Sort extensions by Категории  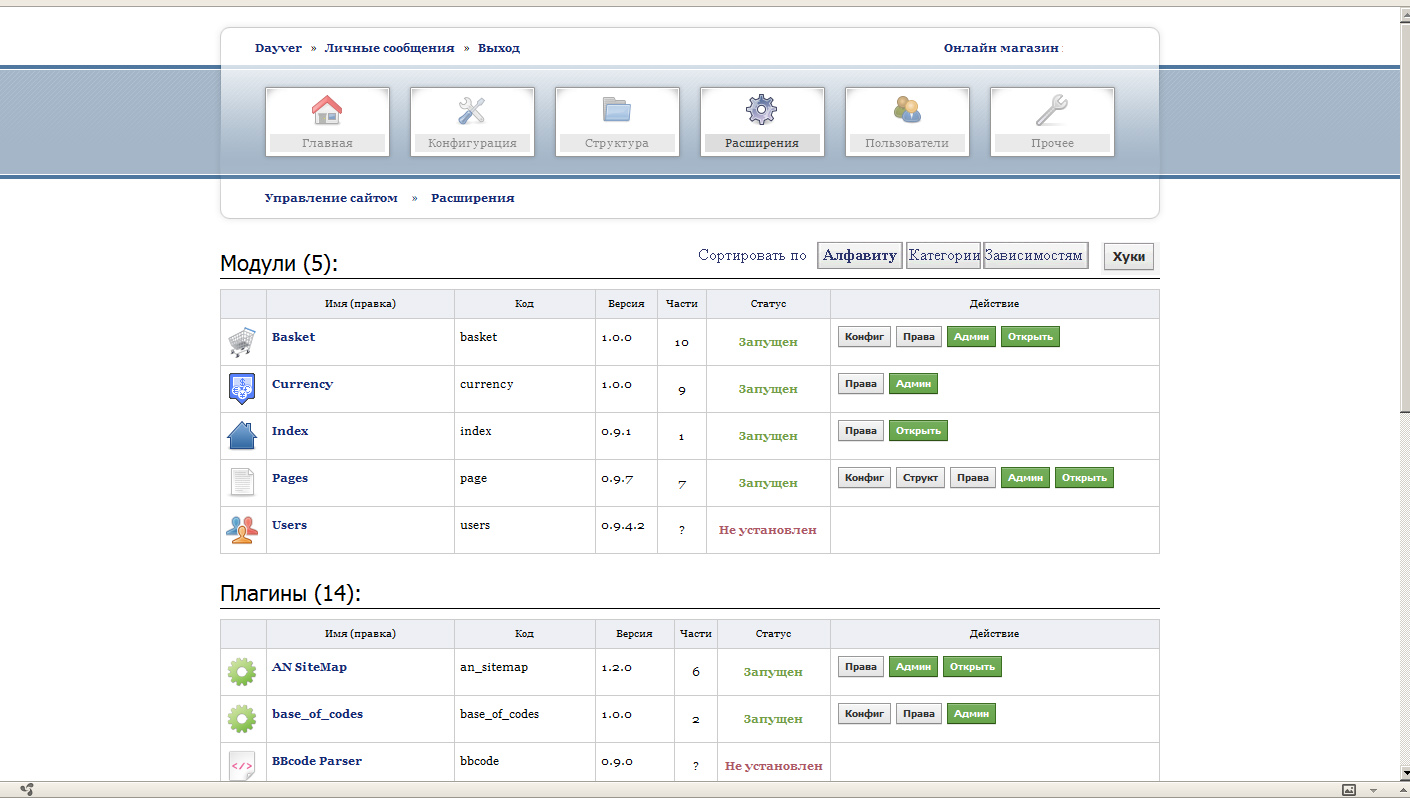pyautogui.click(x=943, y=255)
